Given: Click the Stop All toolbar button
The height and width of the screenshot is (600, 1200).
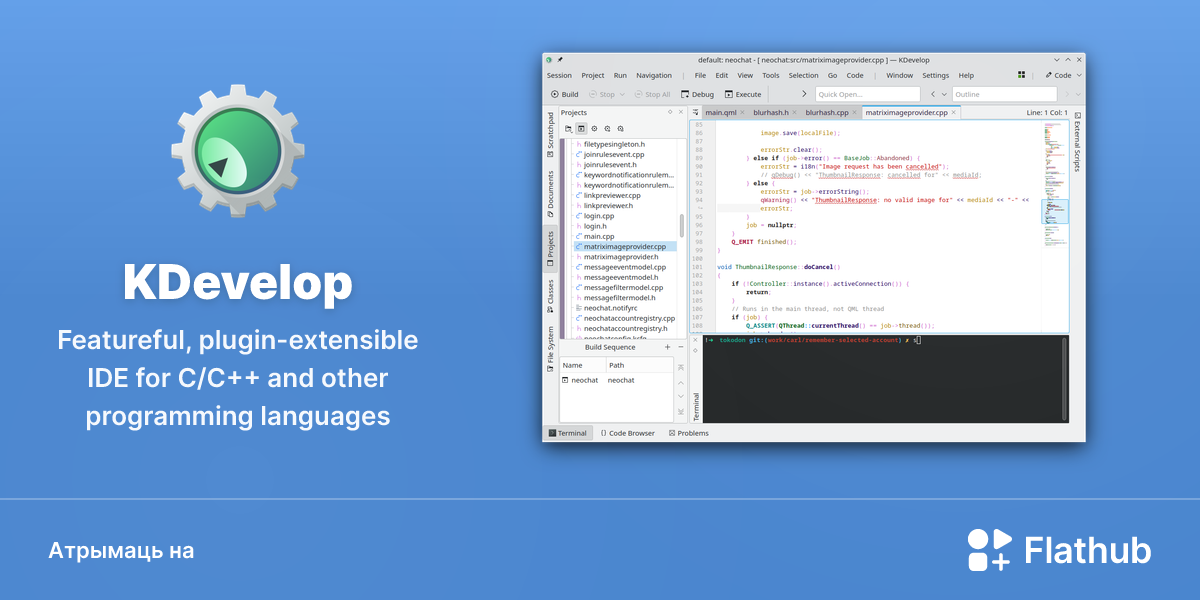Looking at the screenshot, I should pos(652,94).
